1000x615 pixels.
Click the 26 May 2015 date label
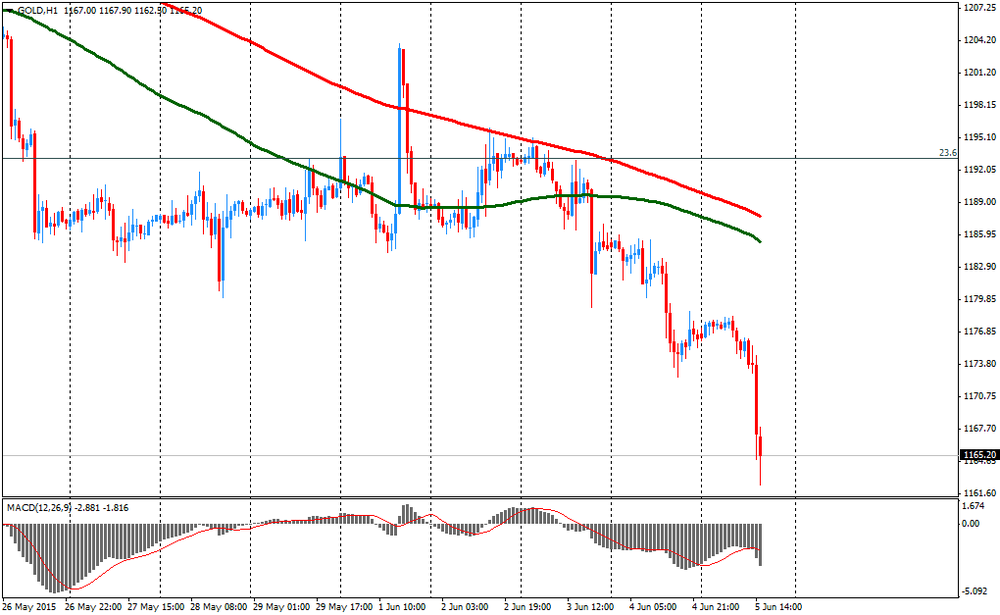point(29,607)
